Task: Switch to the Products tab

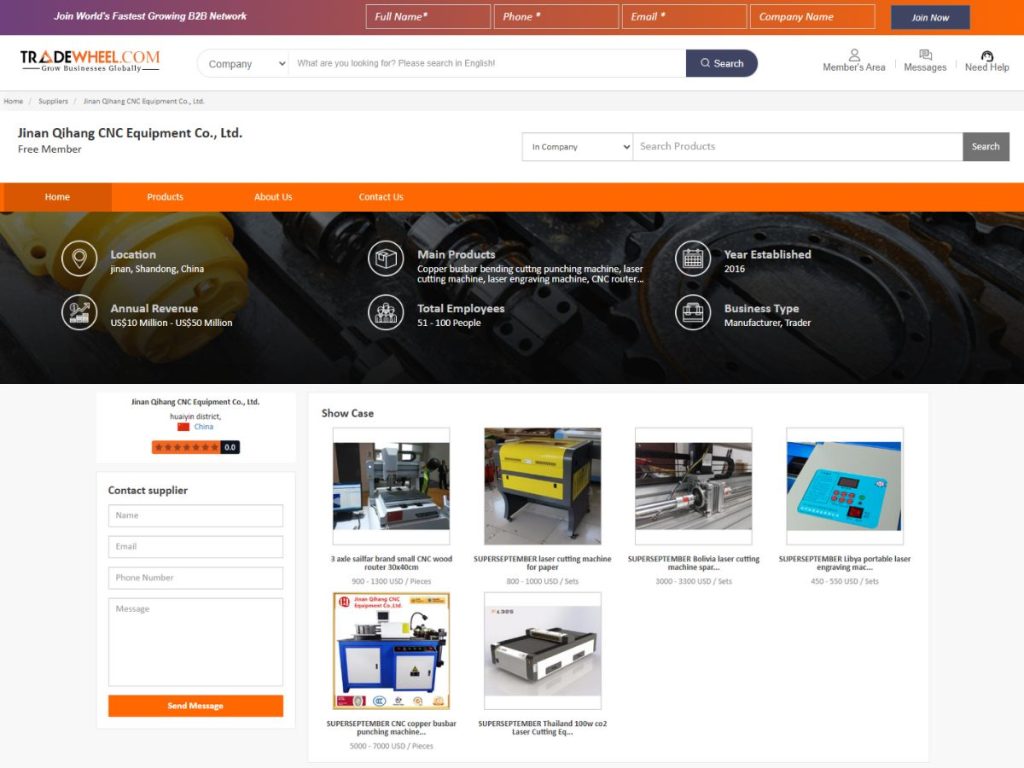Action: [x=165, y=197]
